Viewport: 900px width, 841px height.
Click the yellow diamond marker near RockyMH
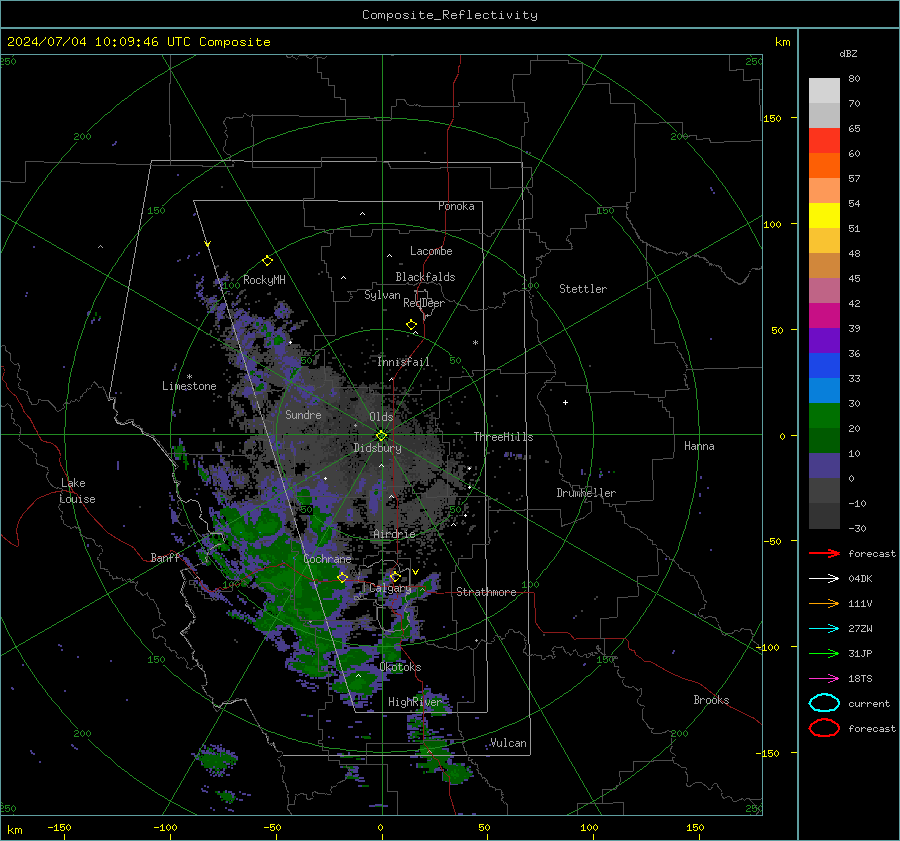[x=267, y=261]
